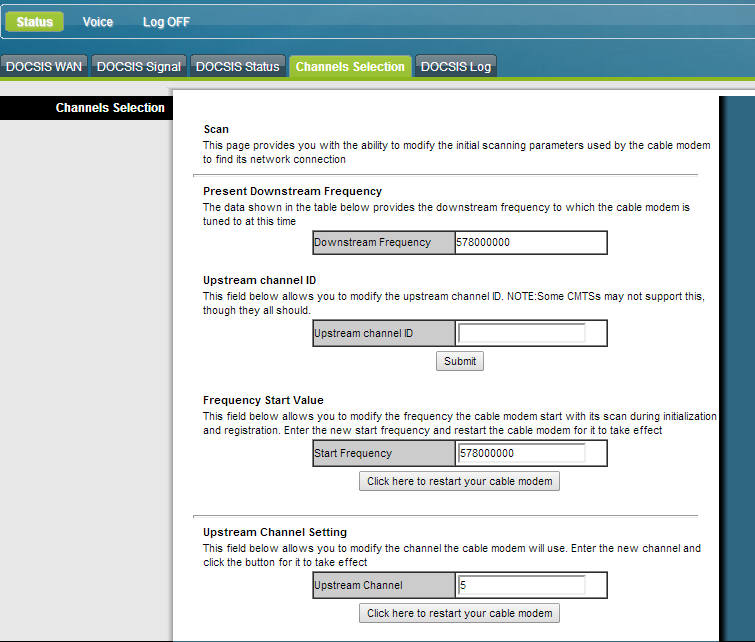Open the Status menu at the top

(x=35, y=22)
